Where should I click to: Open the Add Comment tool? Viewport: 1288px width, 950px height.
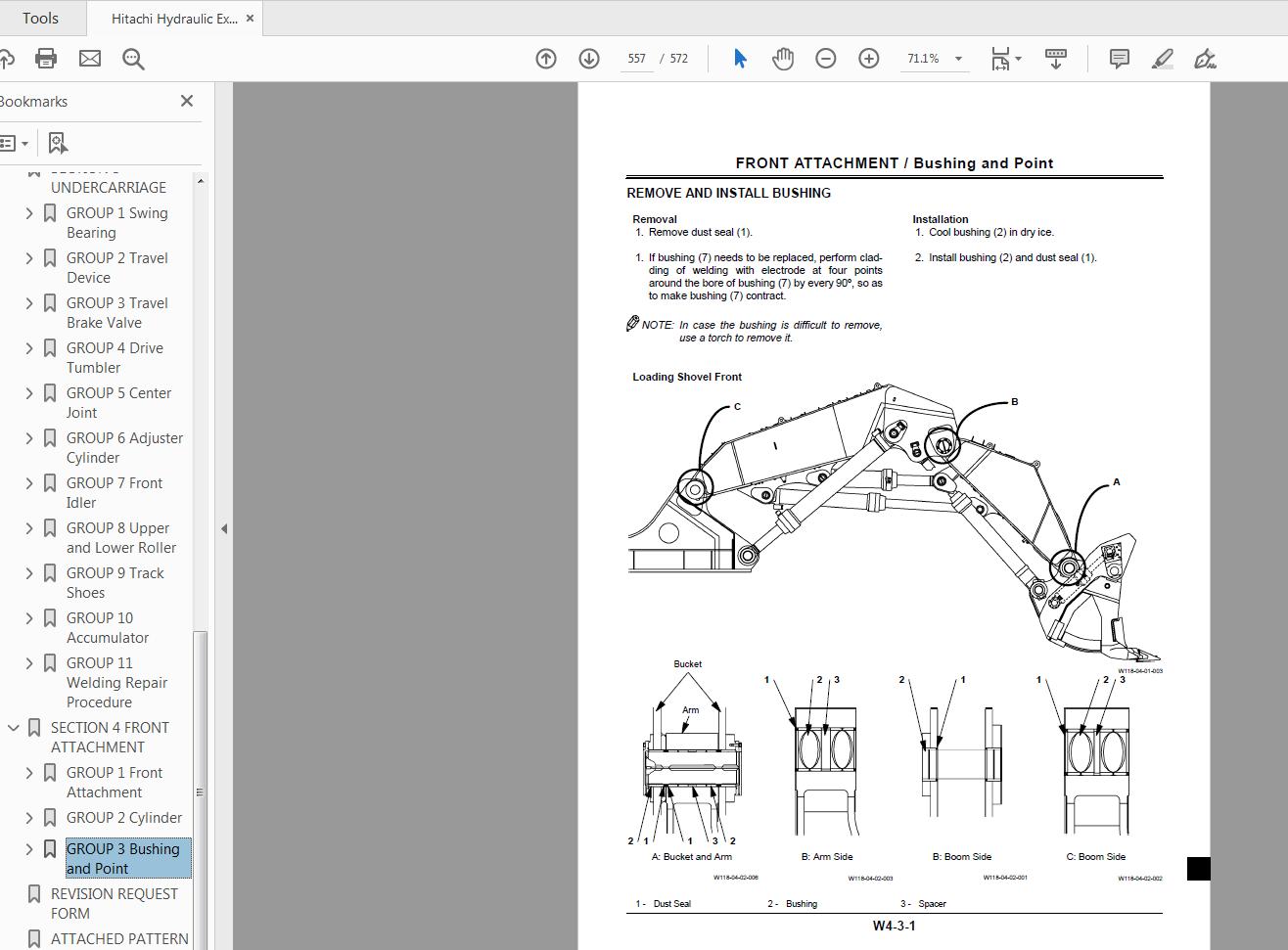1119,59
